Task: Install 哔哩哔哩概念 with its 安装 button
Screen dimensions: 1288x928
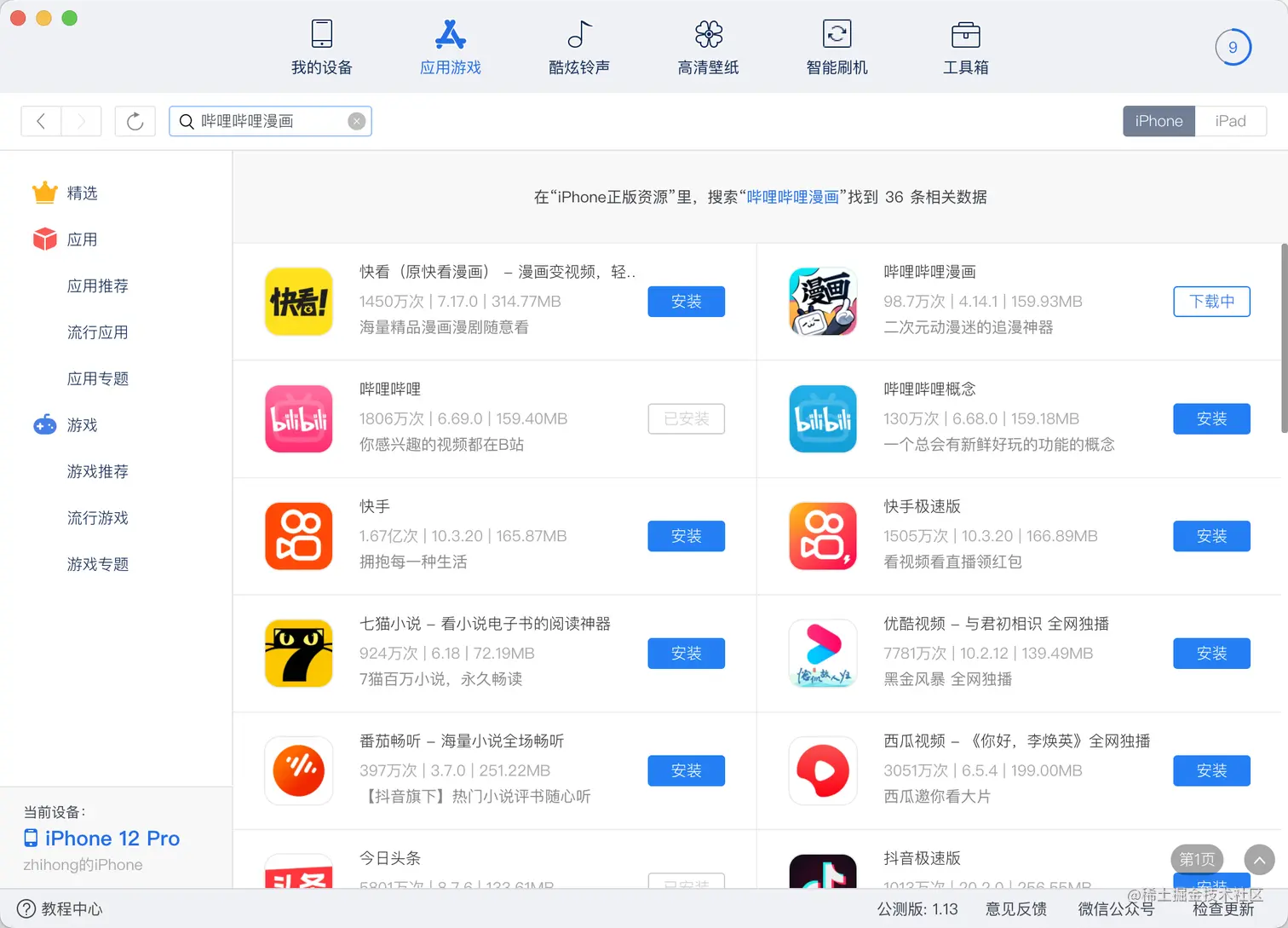Action: [1211, 418]
